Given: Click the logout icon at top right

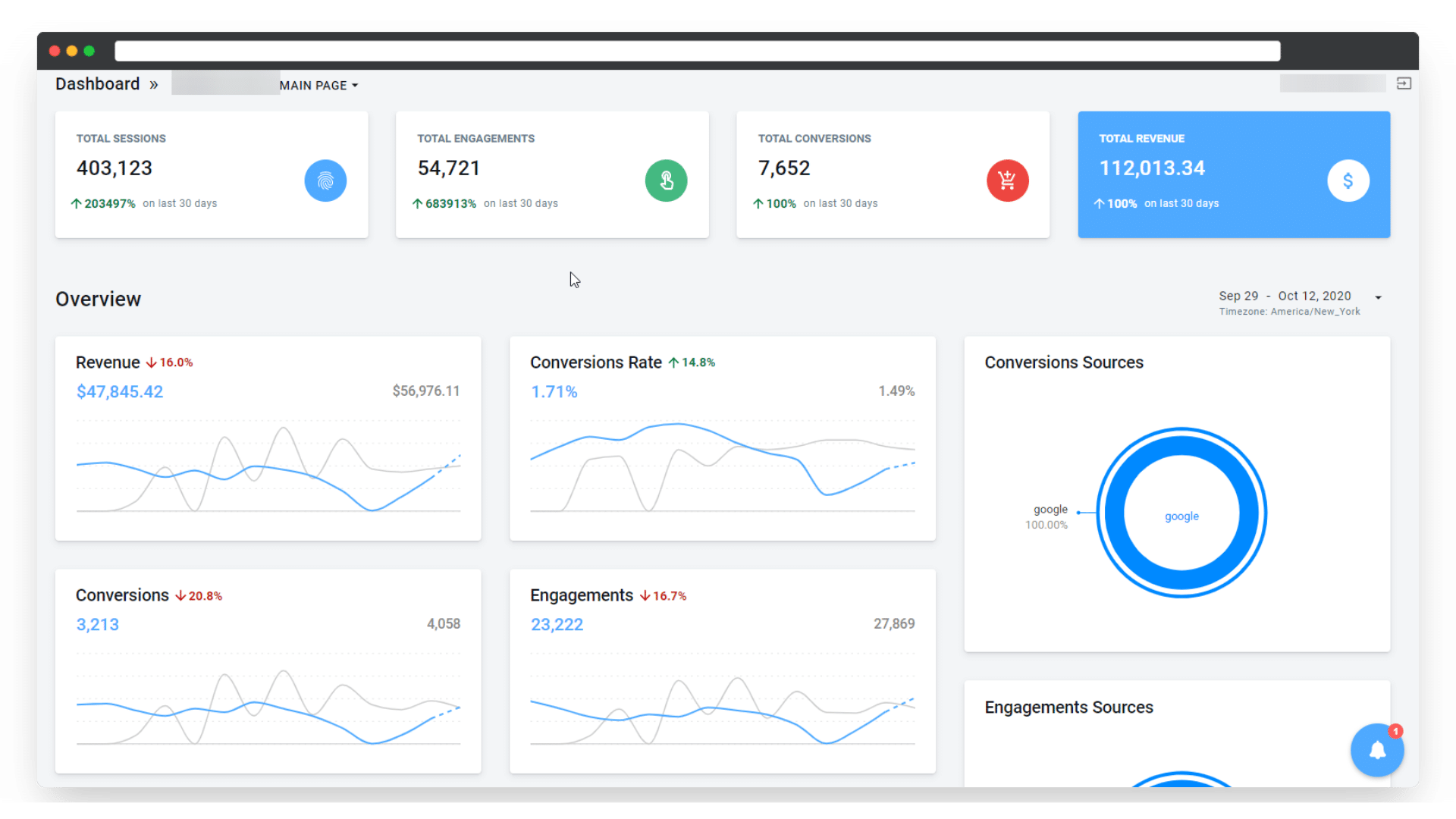Looking at the screenshot, I should 1404,83.
